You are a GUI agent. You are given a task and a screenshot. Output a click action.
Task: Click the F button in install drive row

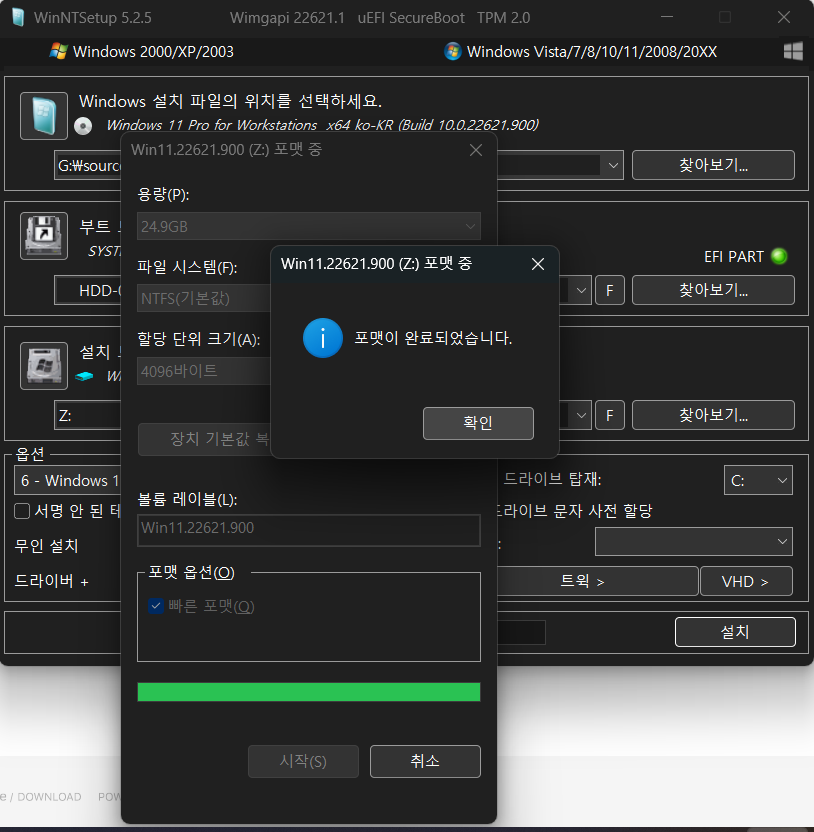tap(610, 415)
